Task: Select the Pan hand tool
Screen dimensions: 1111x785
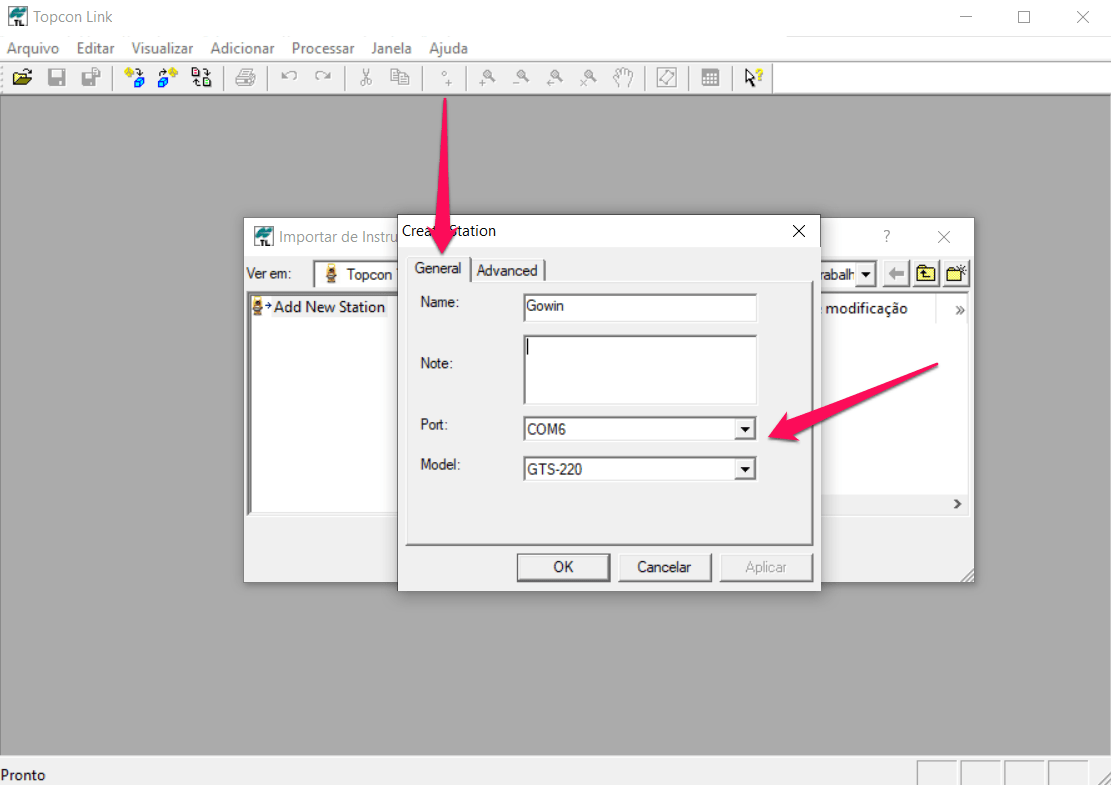Action: click(623, 77)
